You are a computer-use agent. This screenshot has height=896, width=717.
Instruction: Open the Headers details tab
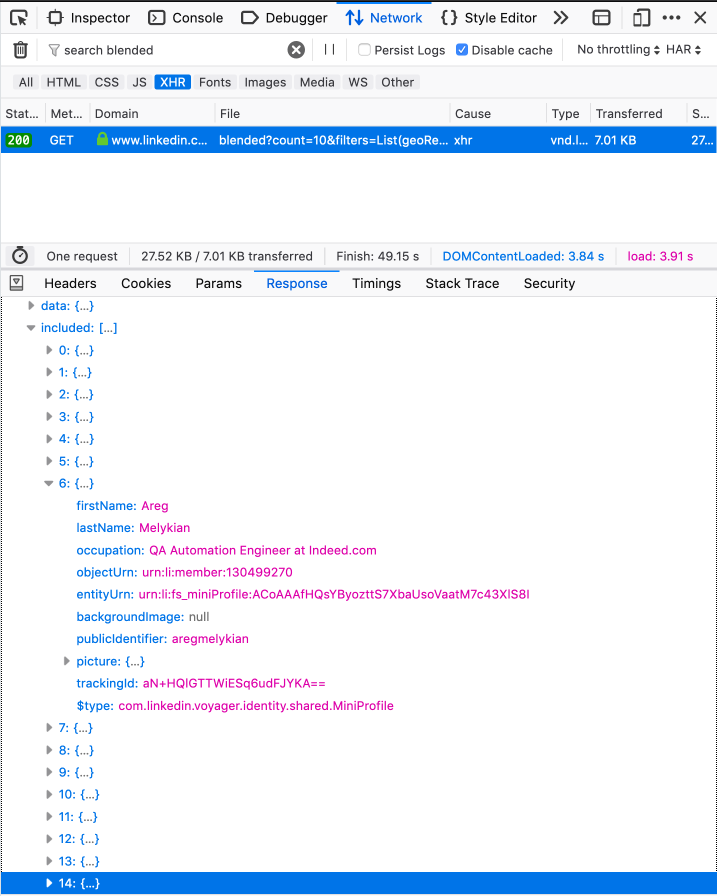(x=70, y=283)
